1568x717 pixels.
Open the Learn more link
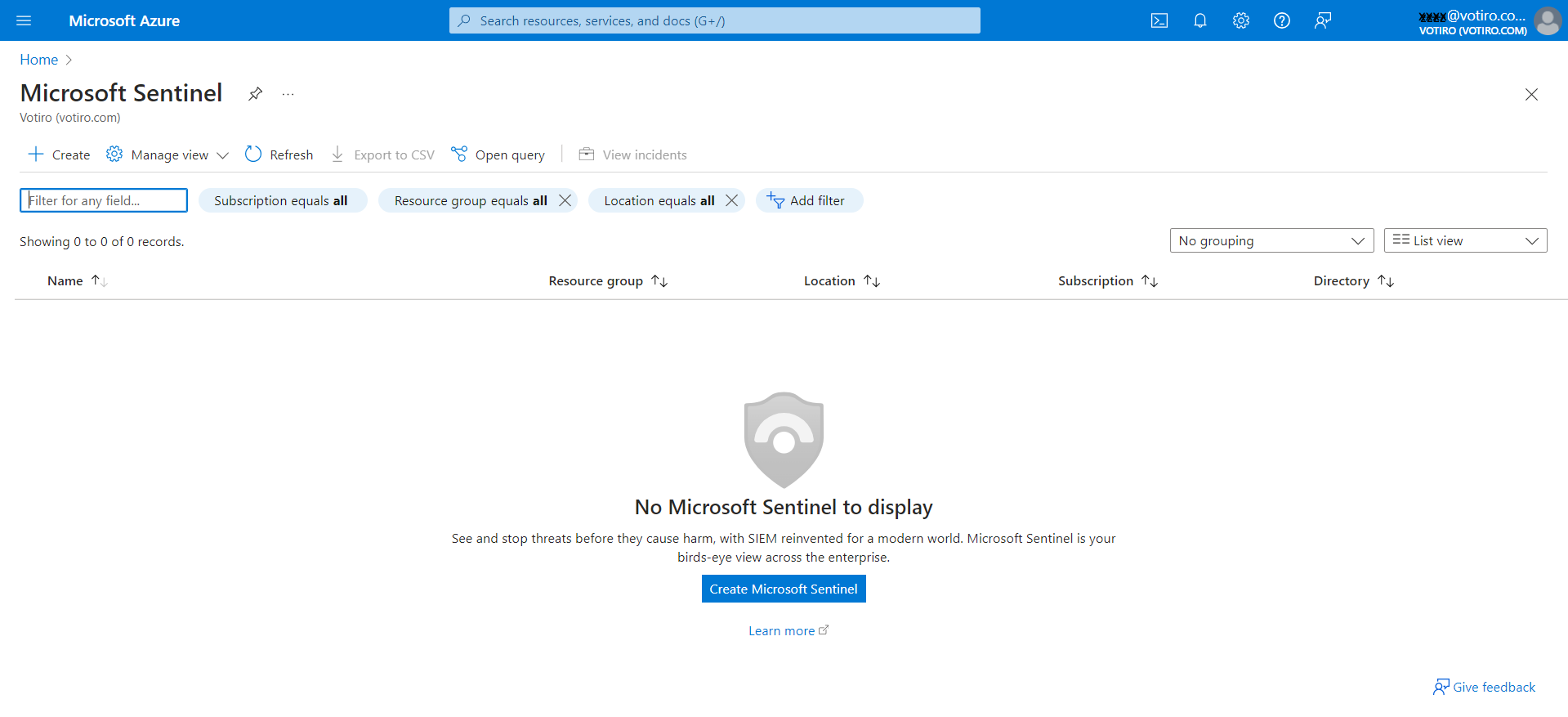(788, 630)
